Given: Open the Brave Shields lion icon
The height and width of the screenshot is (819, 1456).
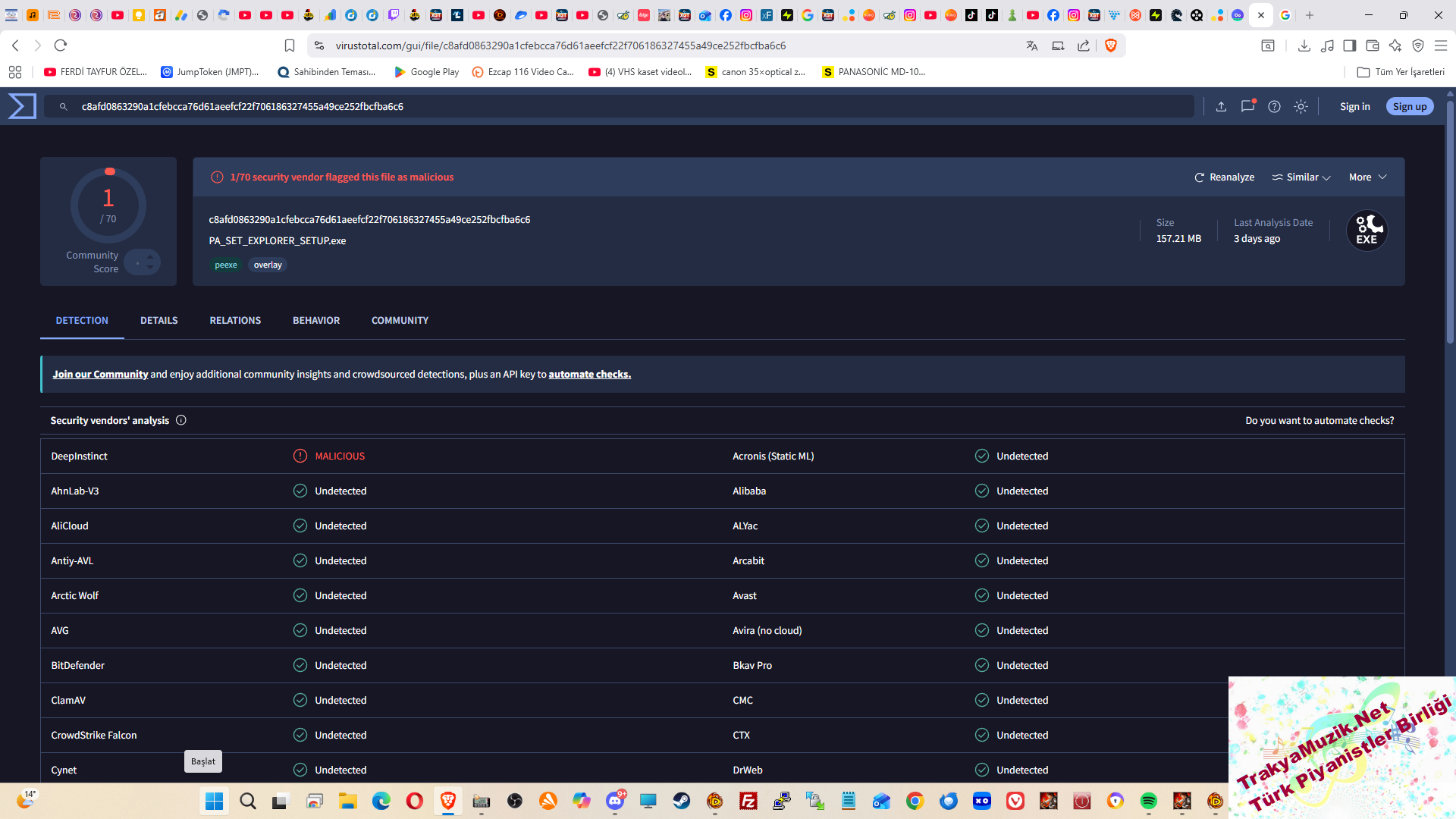Looking at the screenshot, I should point(1111,46).
